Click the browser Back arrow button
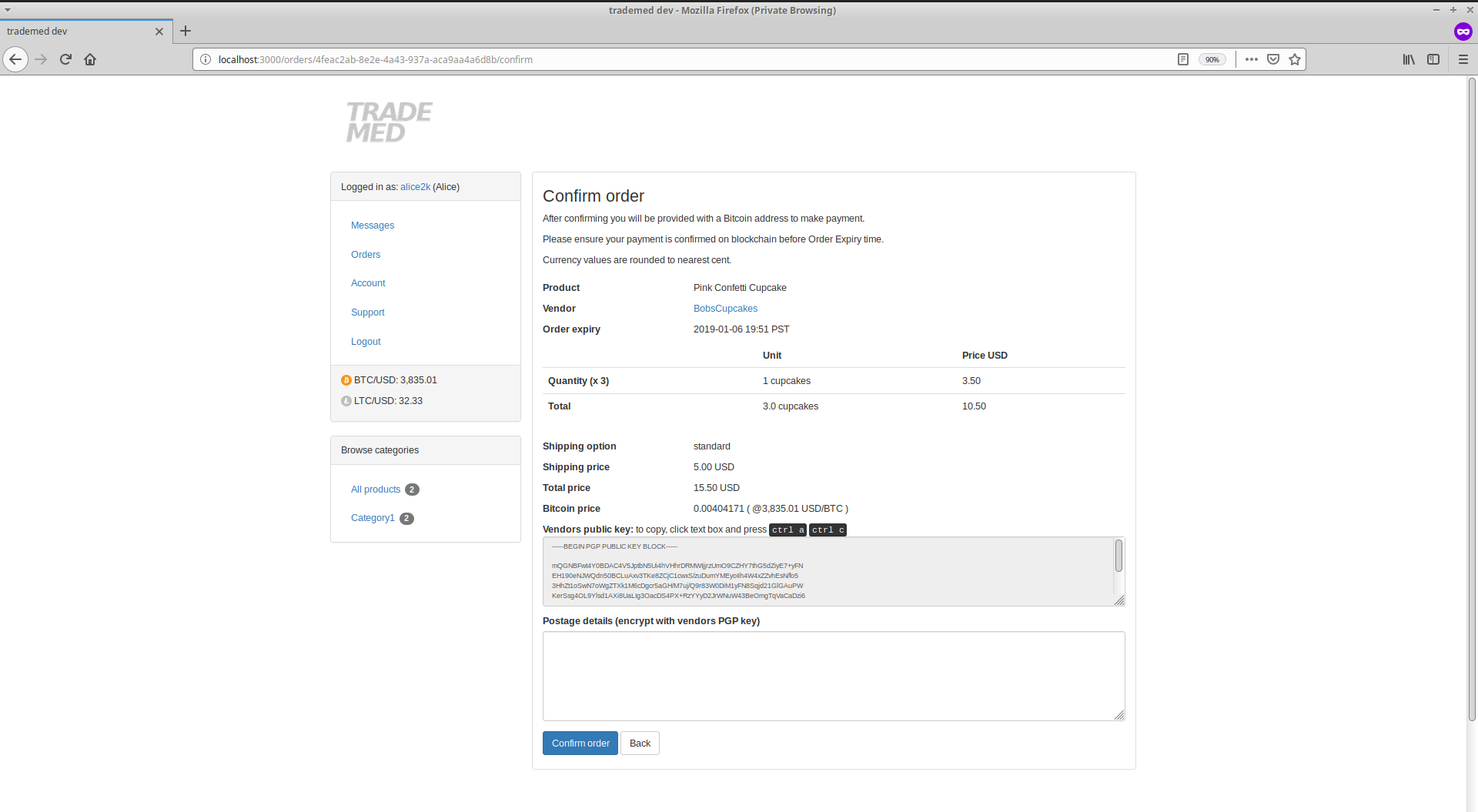 pos(15,59)
